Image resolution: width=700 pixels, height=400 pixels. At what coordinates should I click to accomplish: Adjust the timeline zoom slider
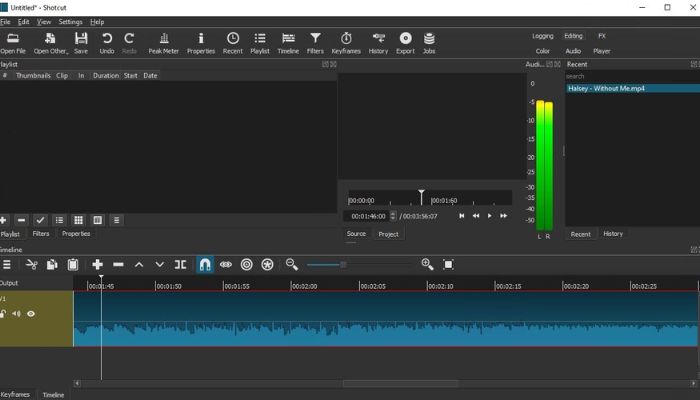coord(343,265)
